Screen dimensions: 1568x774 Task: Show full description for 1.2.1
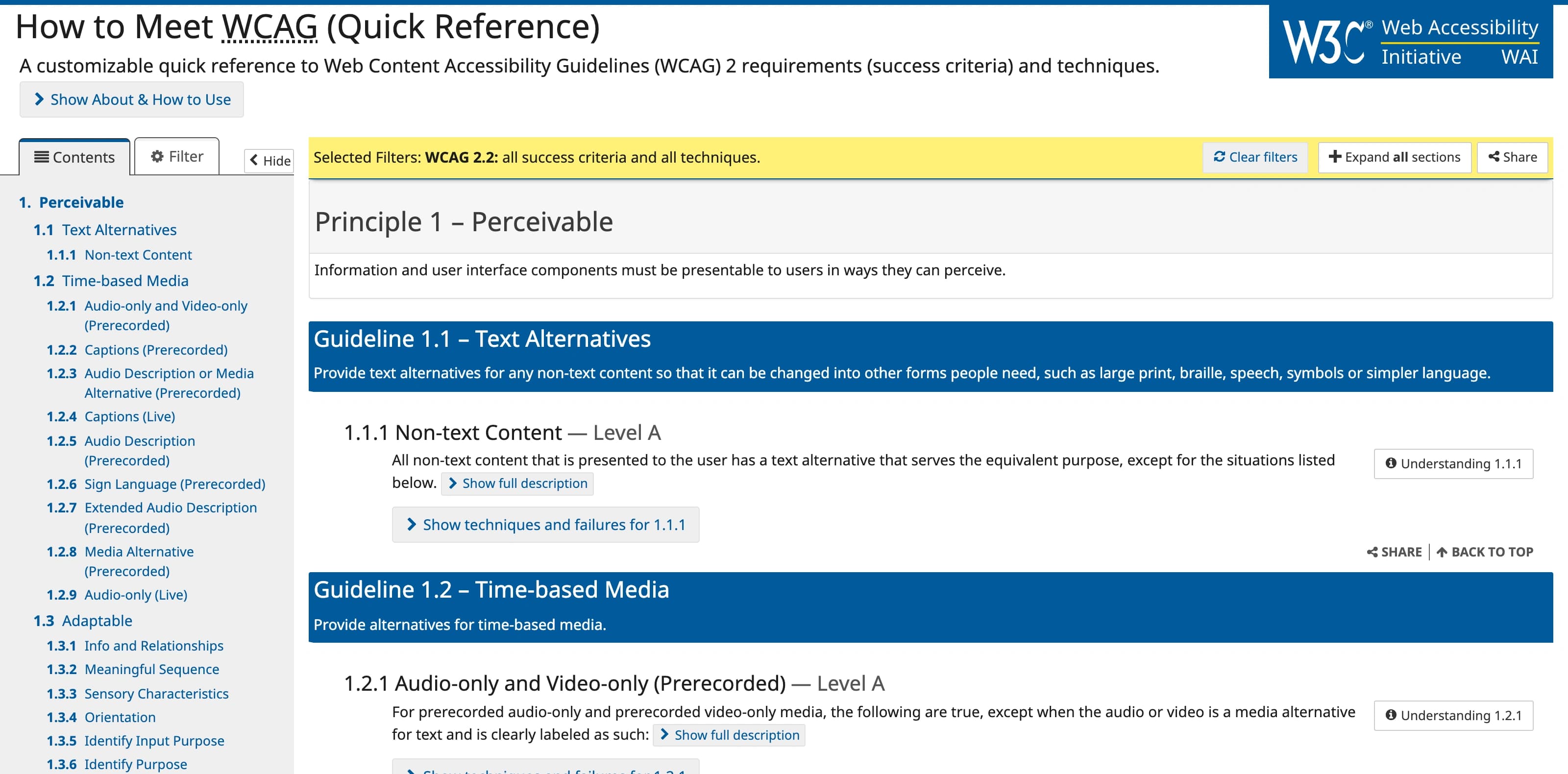pos(729,735)
